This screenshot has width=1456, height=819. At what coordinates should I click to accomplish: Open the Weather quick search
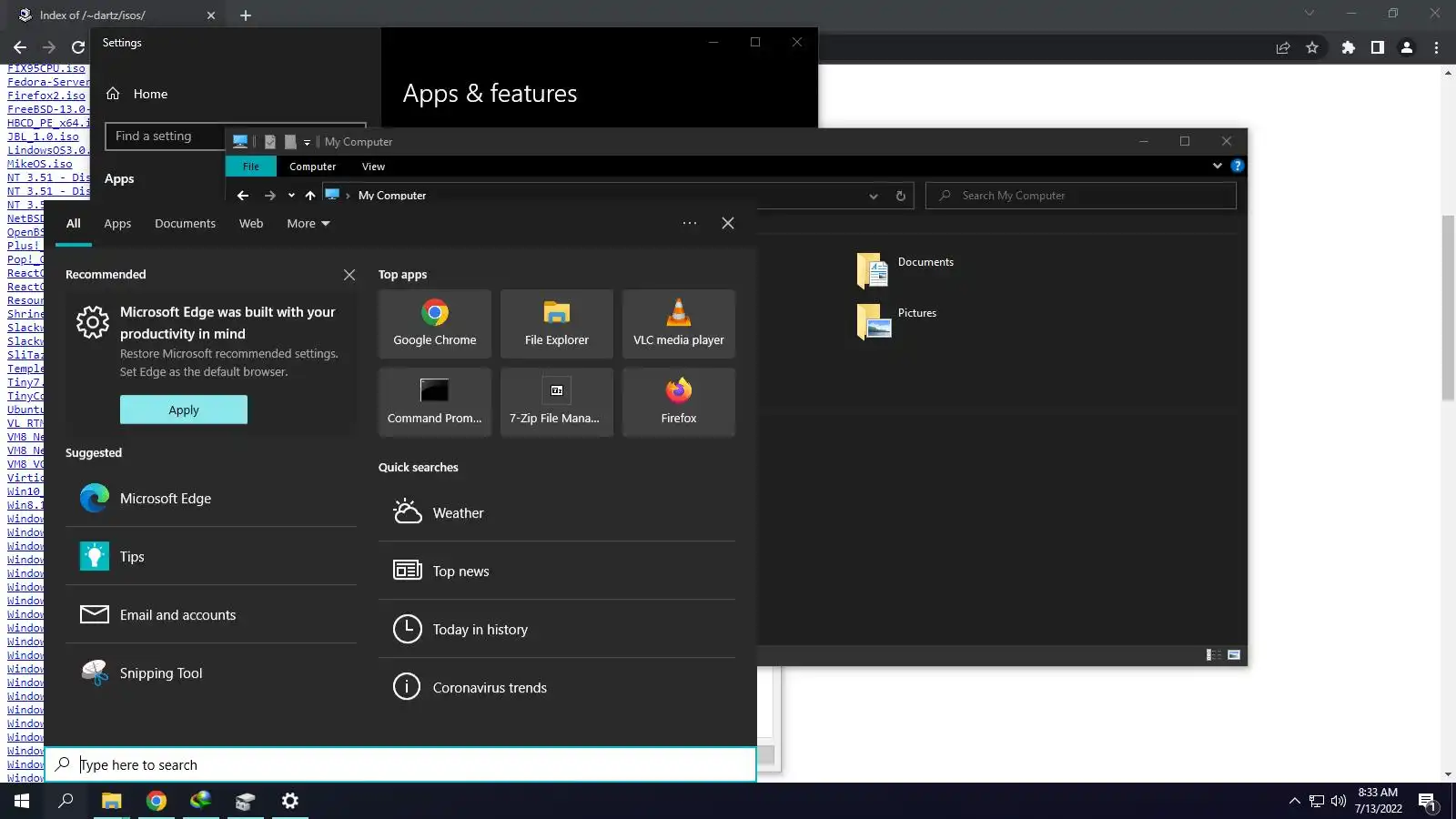coord(557,513)
